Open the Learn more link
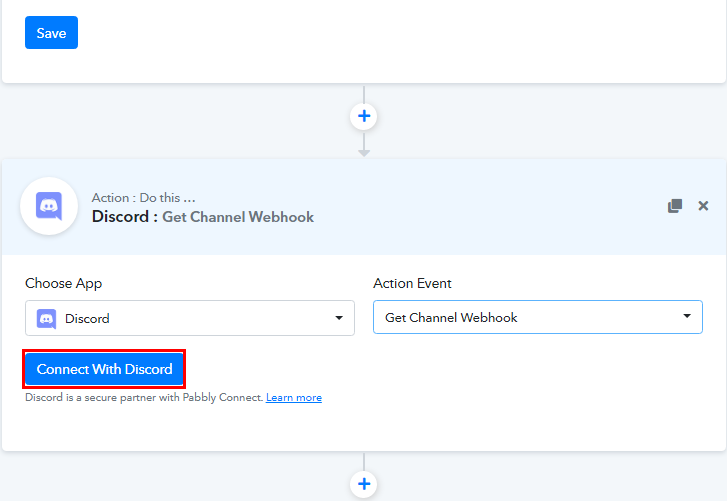 point(294,398)
